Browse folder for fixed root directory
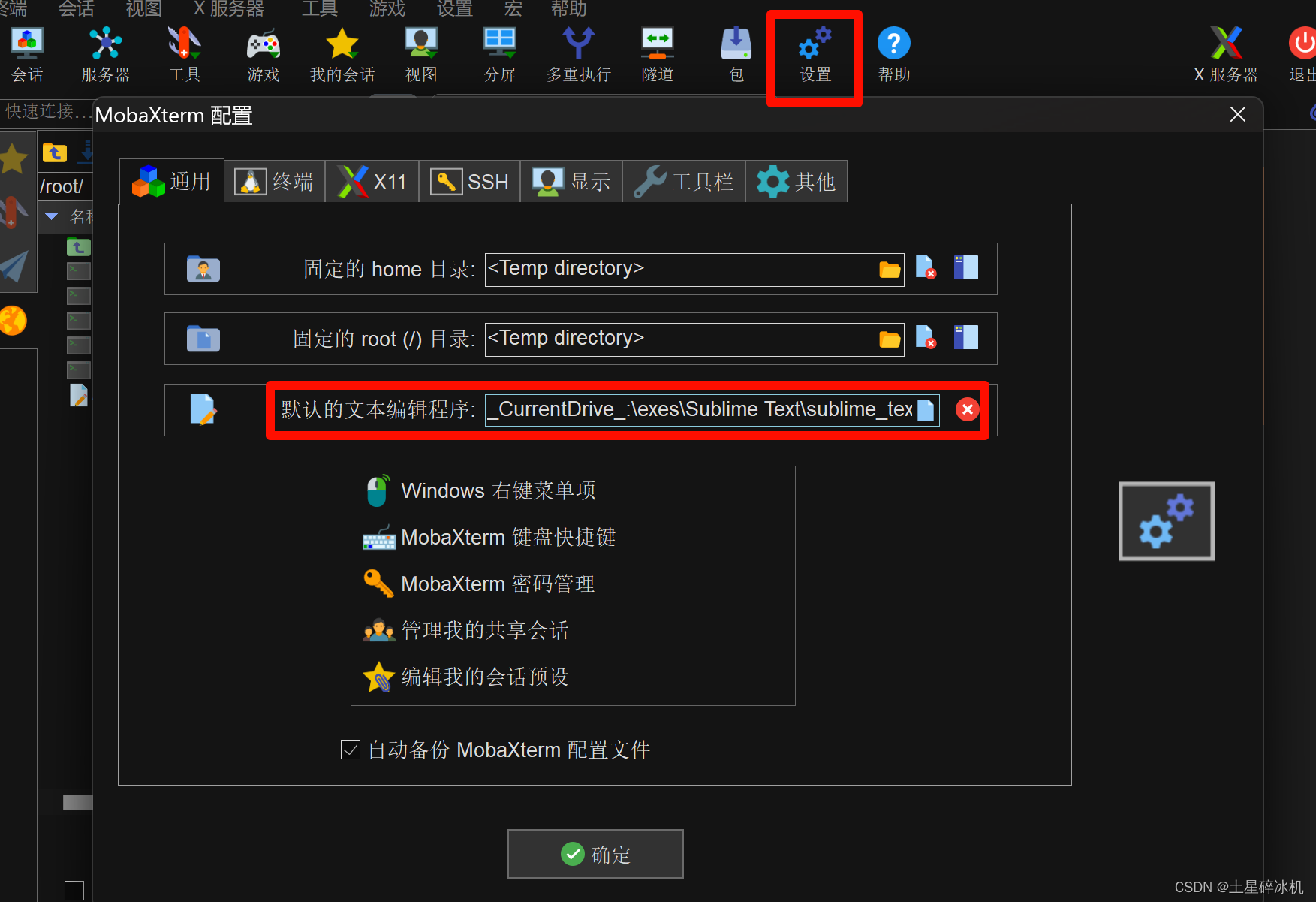The width and height of the screenshot is (1316, 902). [890, 339]
